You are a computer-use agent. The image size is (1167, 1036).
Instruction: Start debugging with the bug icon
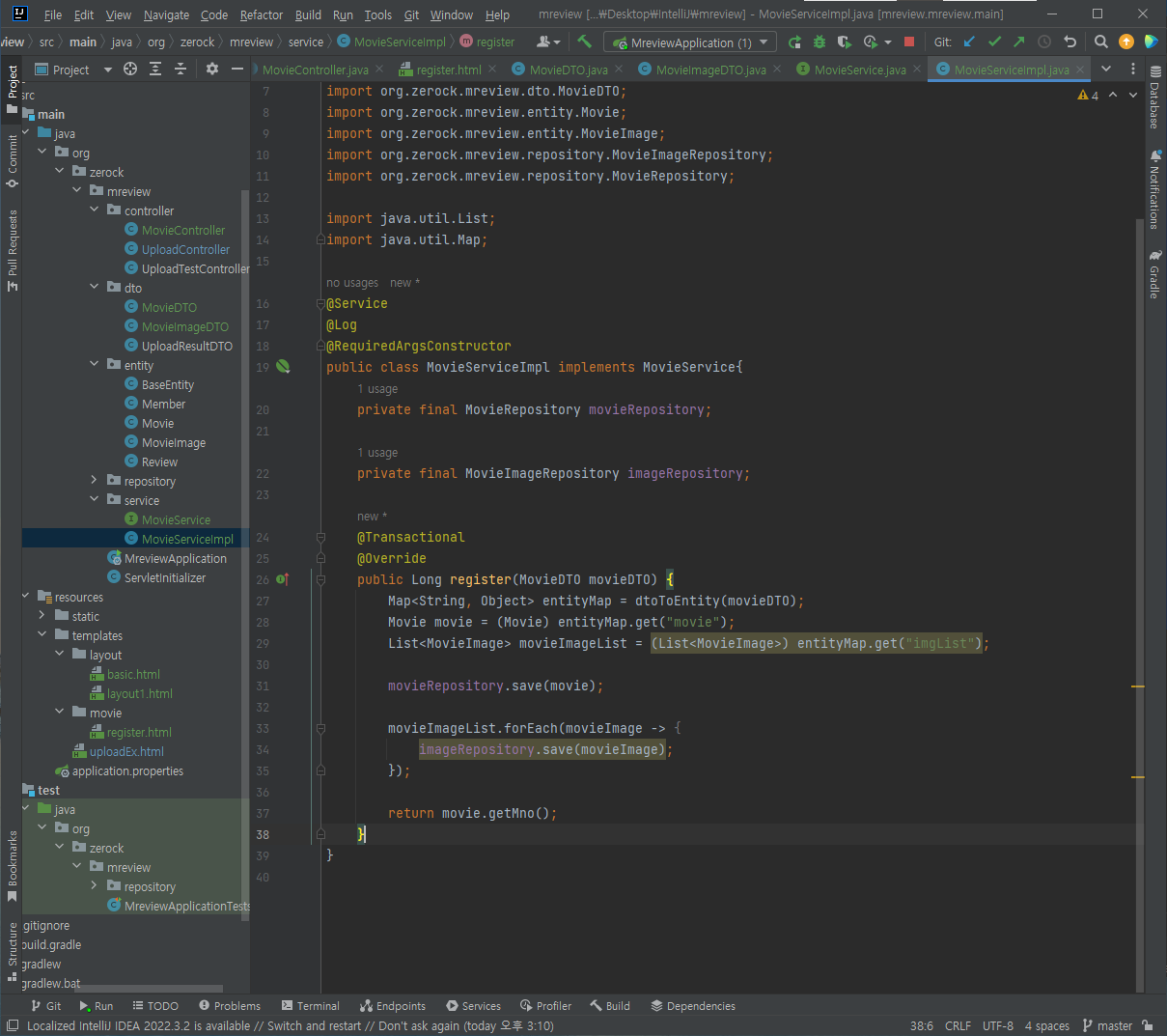click(x=820, y=42)
